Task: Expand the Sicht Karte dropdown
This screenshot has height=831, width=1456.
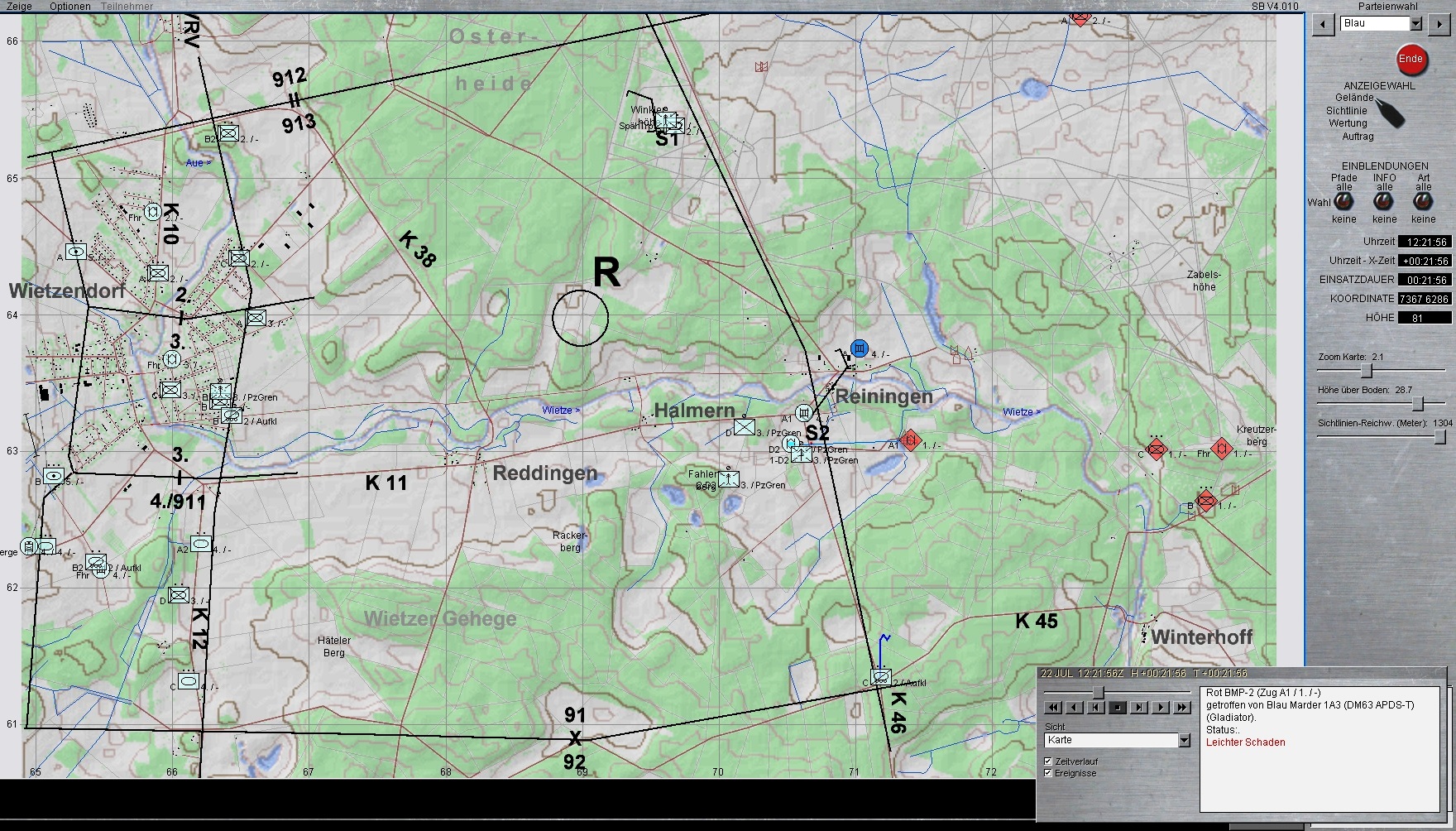Action: [1185, 740]
